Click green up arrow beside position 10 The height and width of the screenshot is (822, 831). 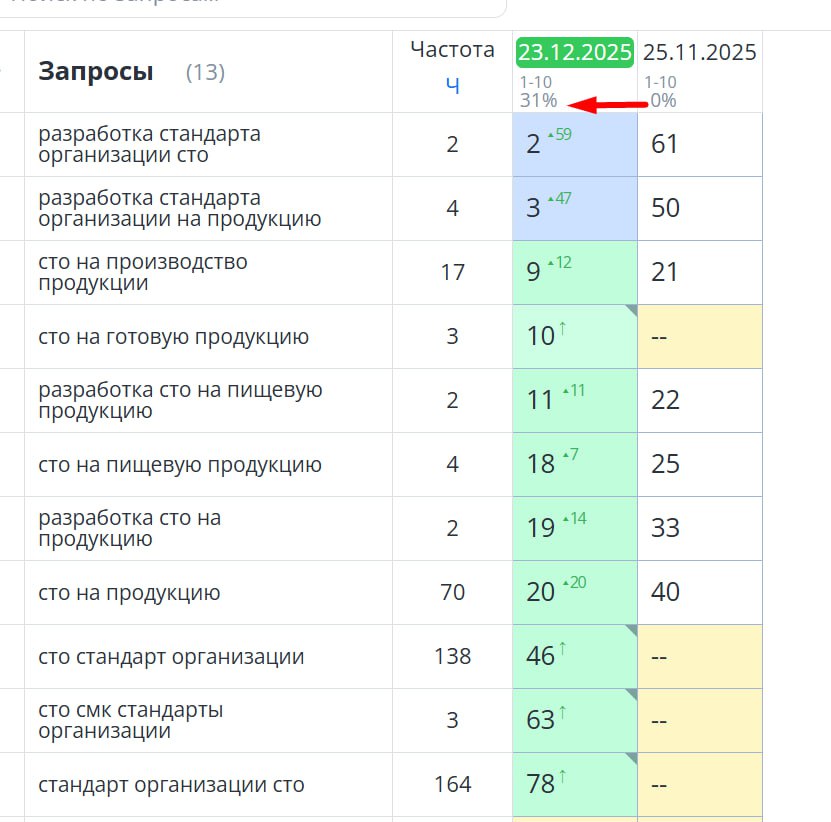coord(562,328)
